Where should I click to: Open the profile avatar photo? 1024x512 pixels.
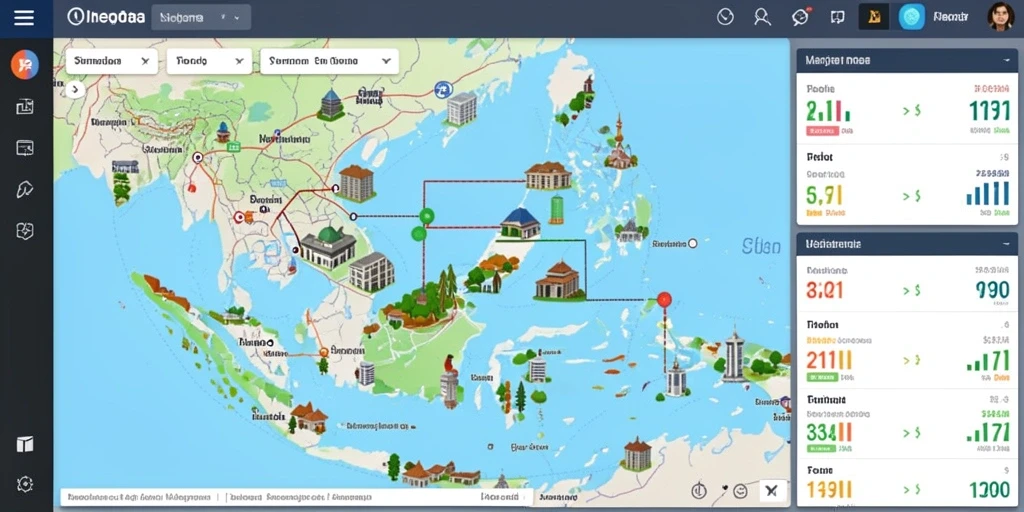(1000, 16)
